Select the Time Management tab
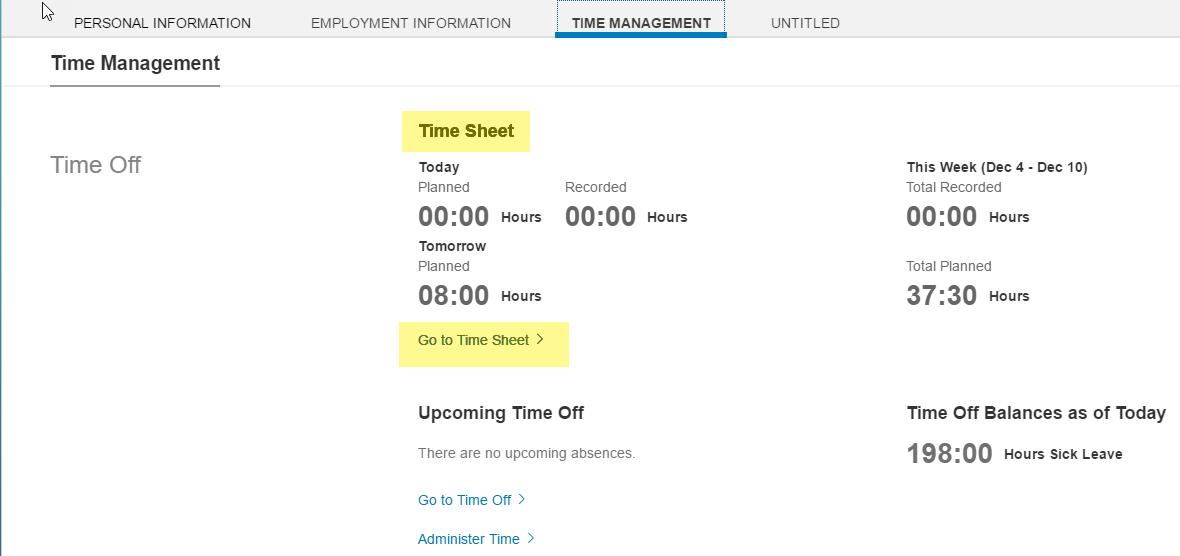Viewport: 1180px width, 556px height. [x=641, y=23]
